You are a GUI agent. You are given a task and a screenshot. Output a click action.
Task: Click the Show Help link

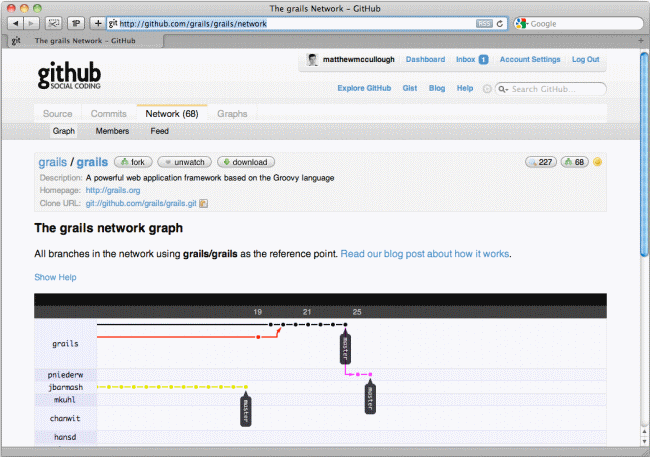55,277
